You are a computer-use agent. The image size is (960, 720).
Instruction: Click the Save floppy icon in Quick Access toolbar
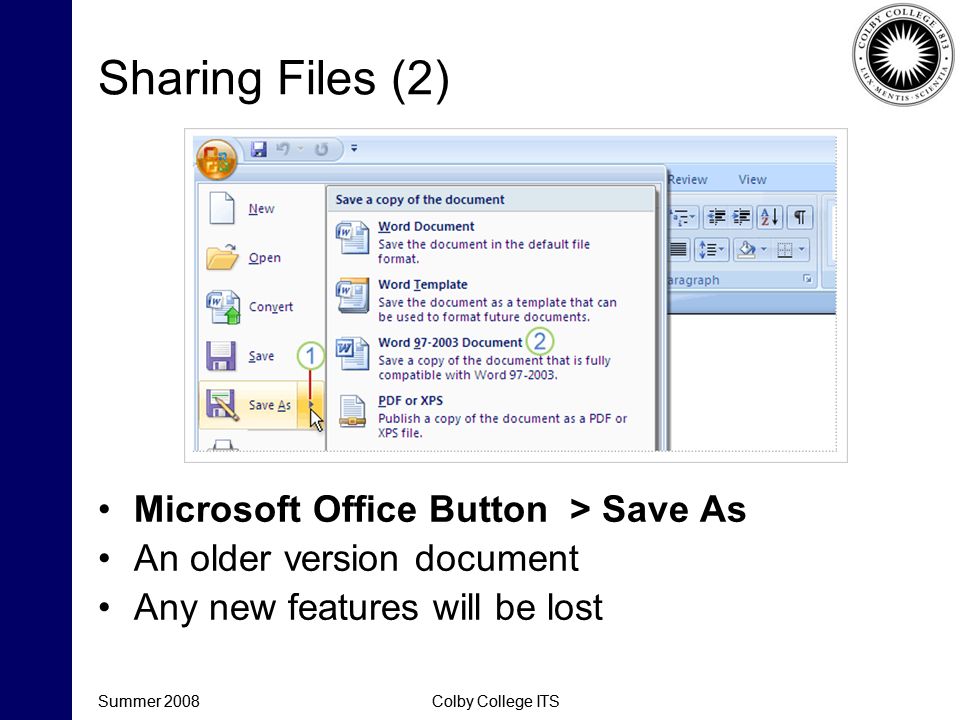(x=259, y=149)
